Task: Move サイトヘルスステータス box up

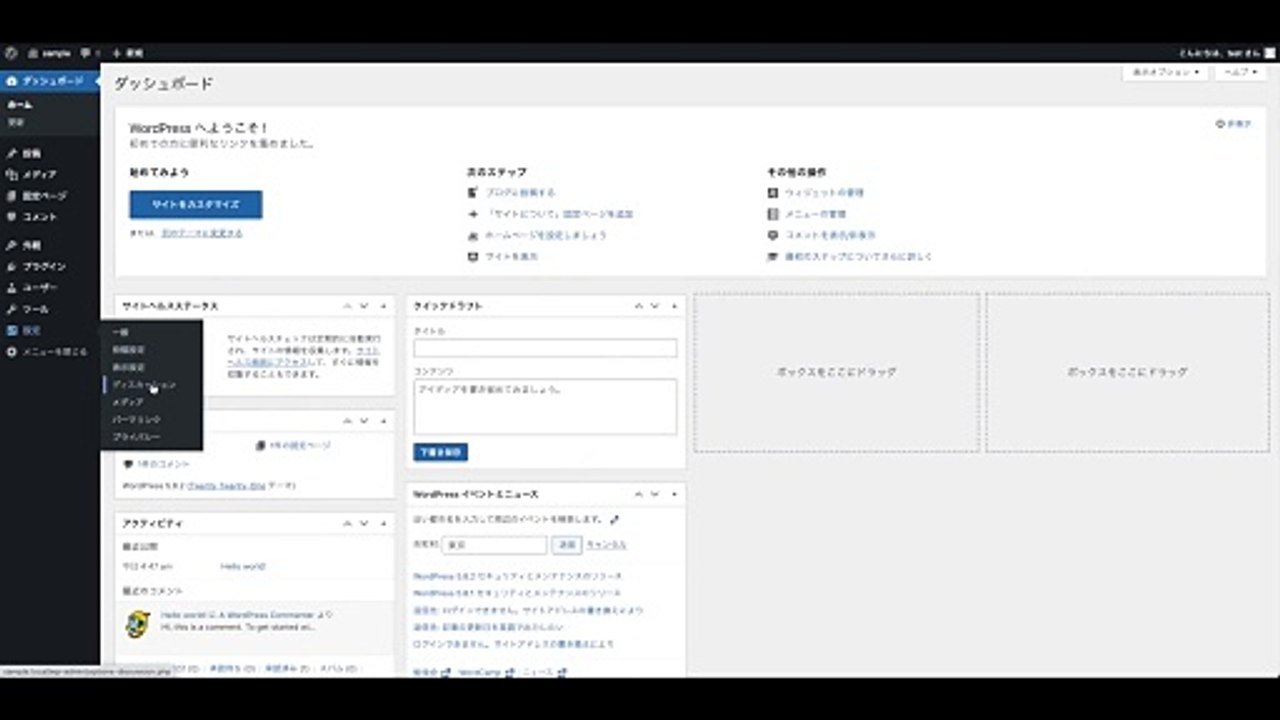Action: (347, 306)
